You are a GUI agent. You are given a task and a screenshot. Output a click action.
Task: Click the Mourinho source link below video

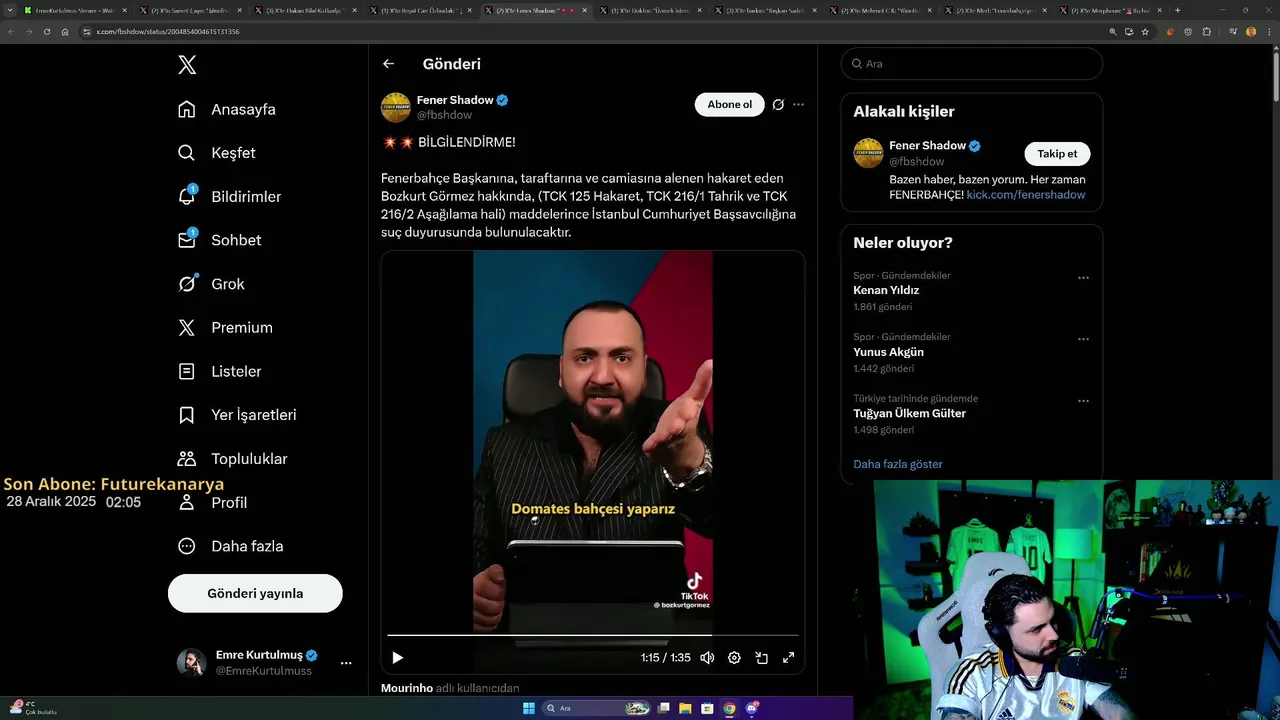pos(406,688)
